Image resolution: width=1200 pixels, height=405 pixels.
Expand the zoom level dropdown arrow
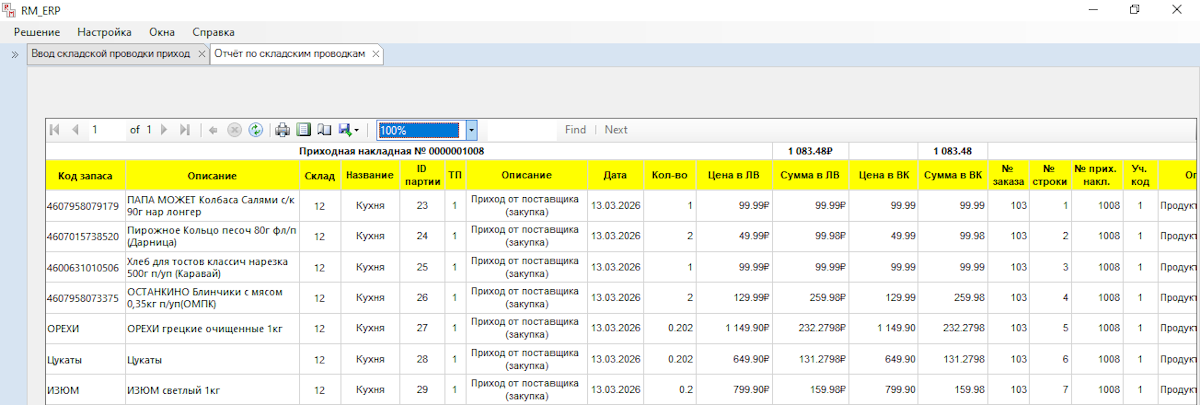pos(471,130)
